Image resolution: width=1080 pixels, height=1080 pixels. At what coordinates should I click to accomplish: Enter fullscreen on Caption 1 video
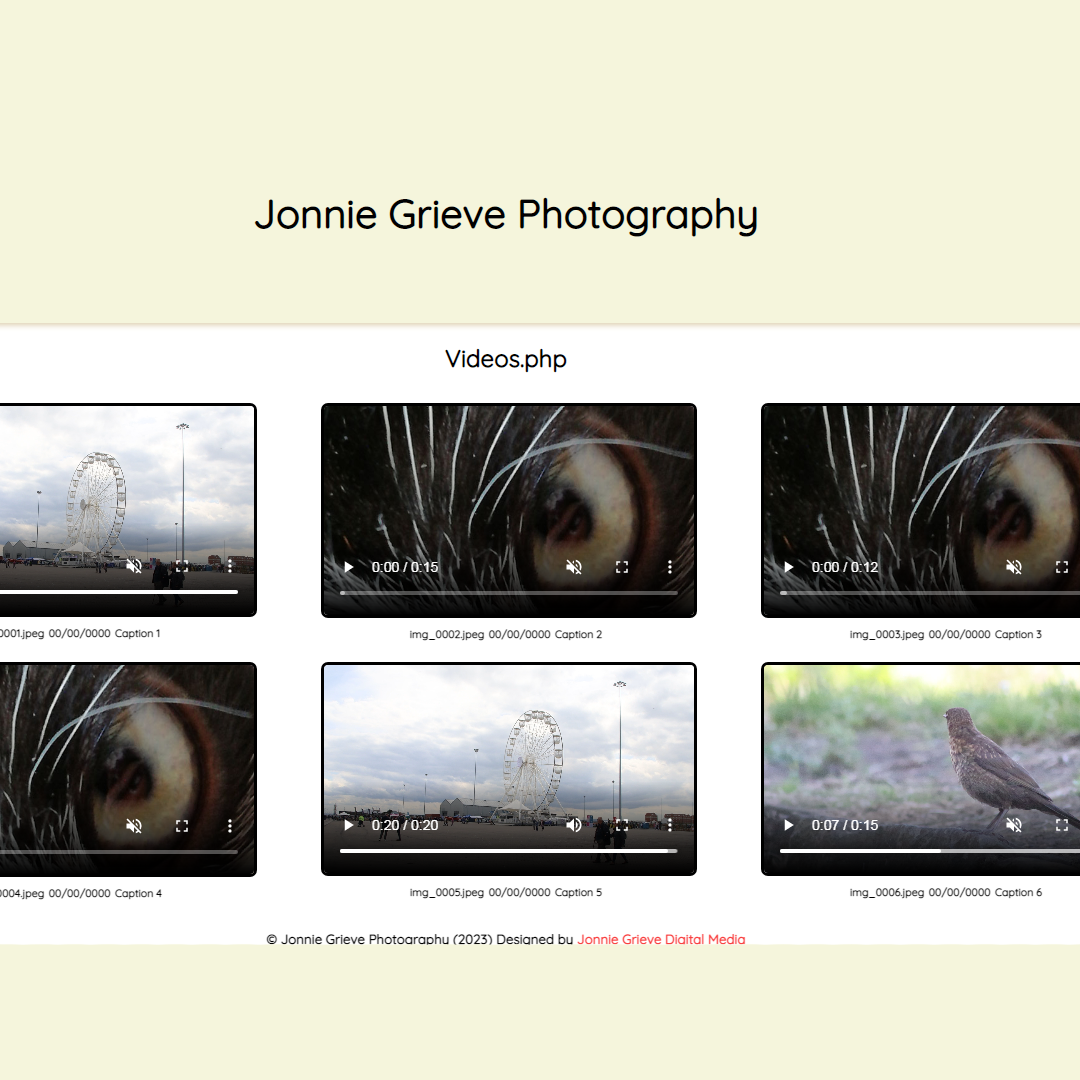[182, 566]
